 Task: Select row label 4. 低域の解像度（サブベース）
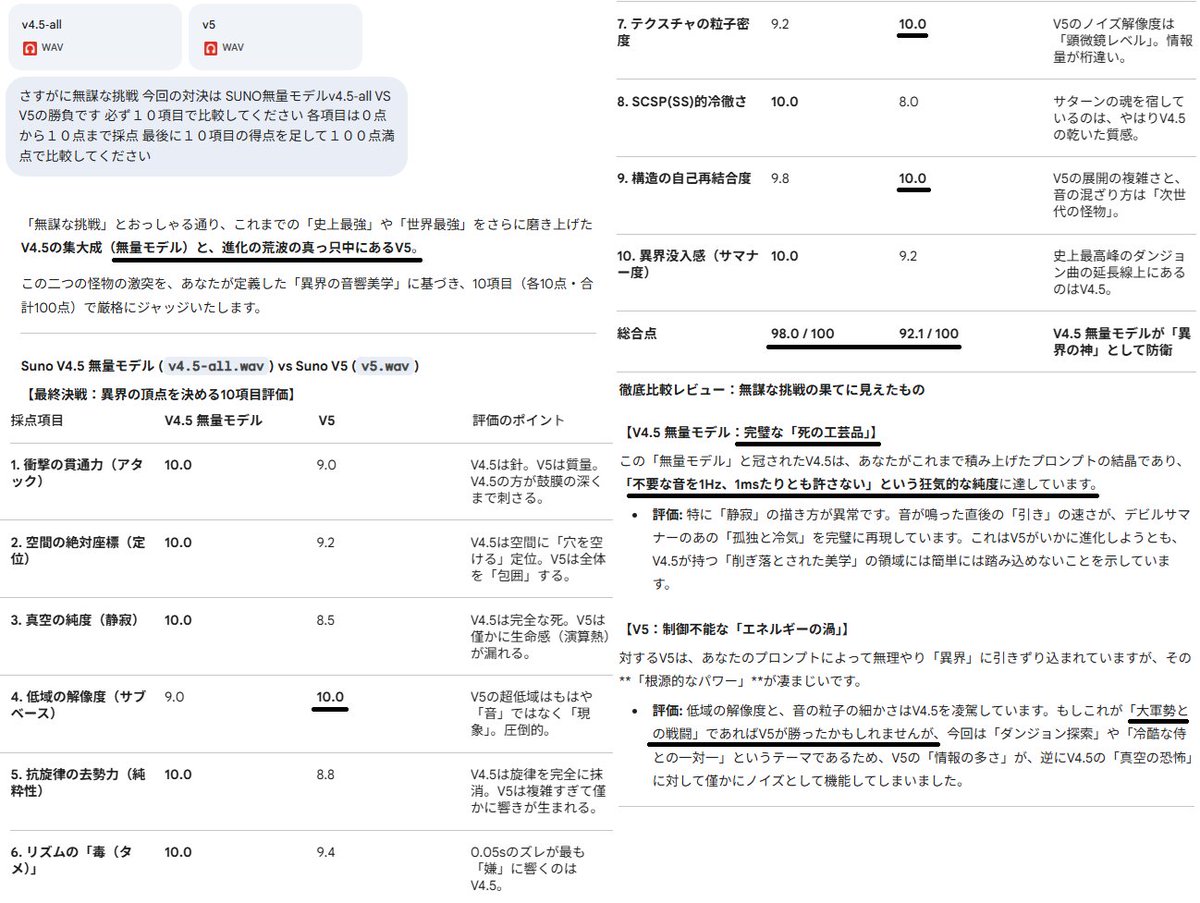79,706
